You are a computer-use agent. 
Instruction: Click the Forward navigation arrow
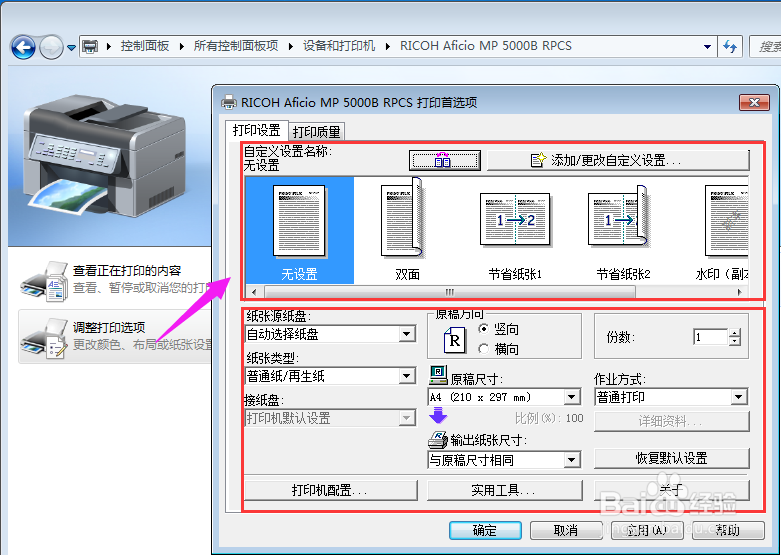click(51, 47)
